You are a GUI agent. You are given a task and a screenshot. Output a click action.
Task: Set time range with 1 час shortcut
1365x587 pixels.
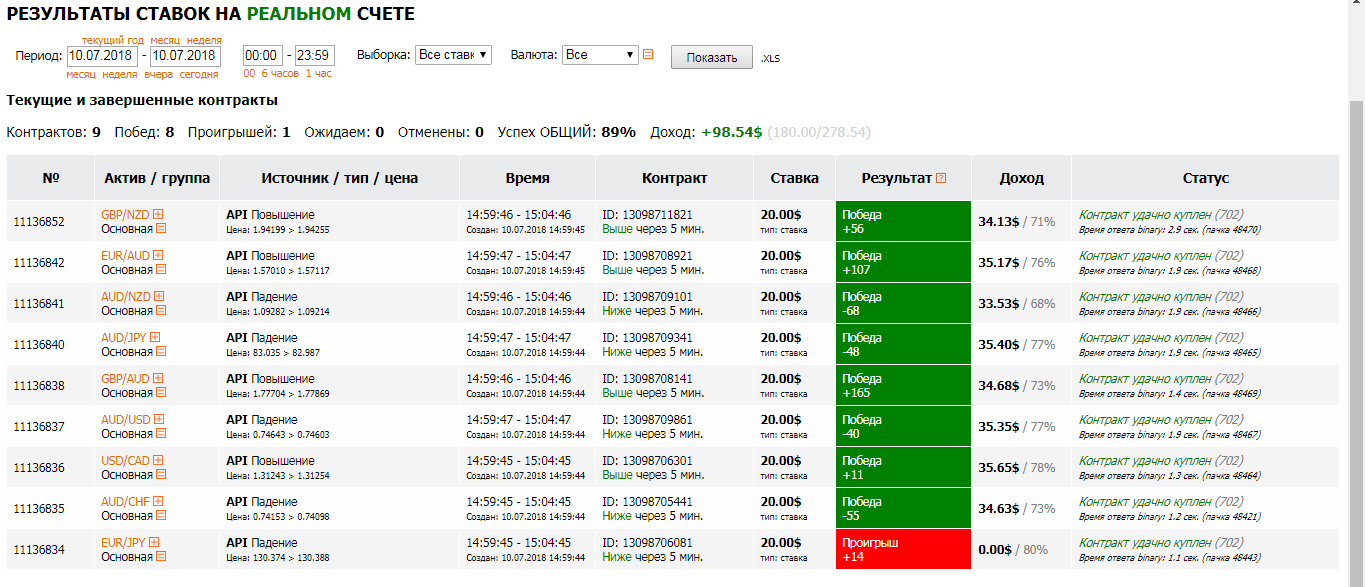click(x=319, y=74)
